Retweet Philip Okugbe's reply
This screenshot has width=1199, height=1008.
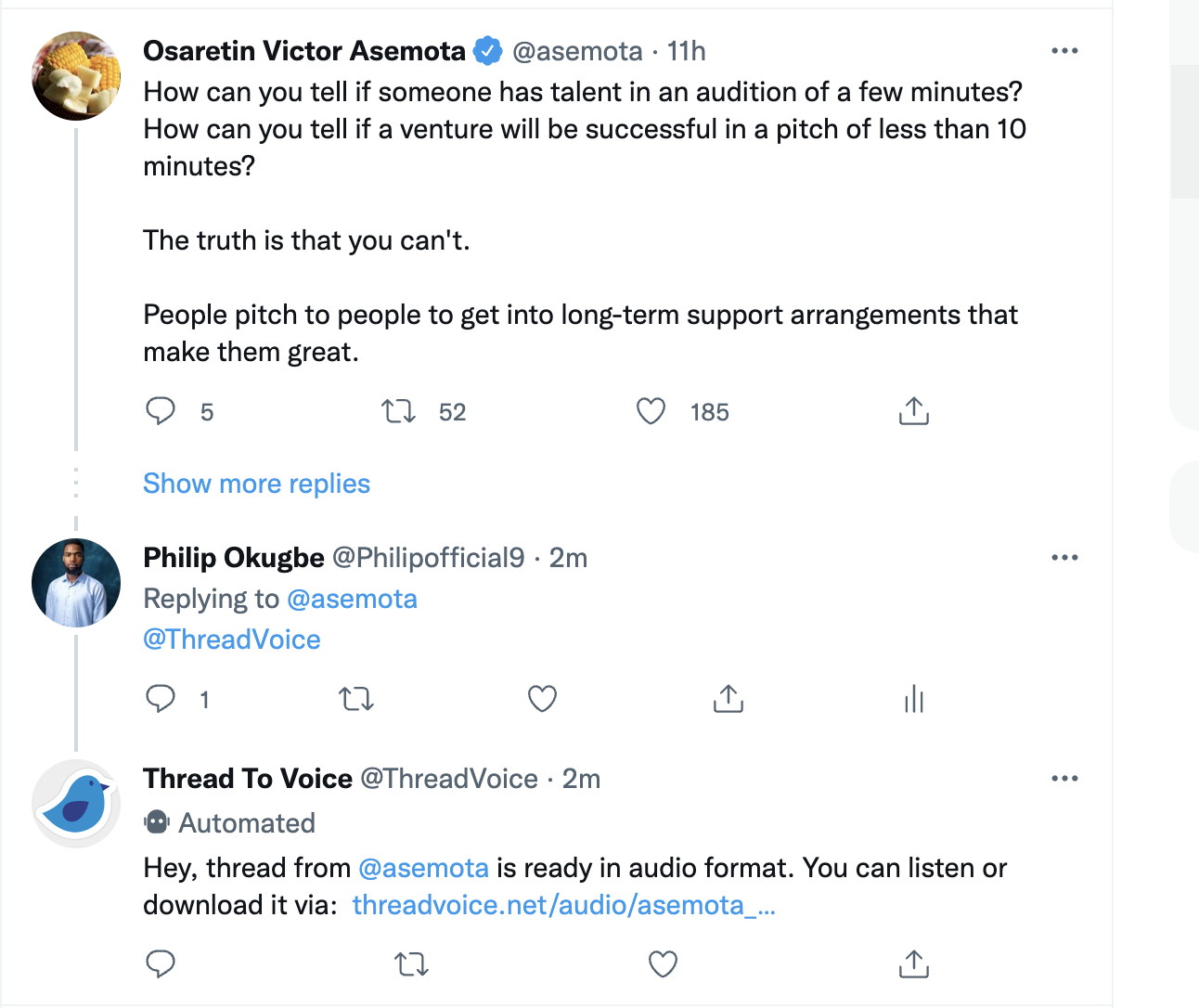(356, 698)
